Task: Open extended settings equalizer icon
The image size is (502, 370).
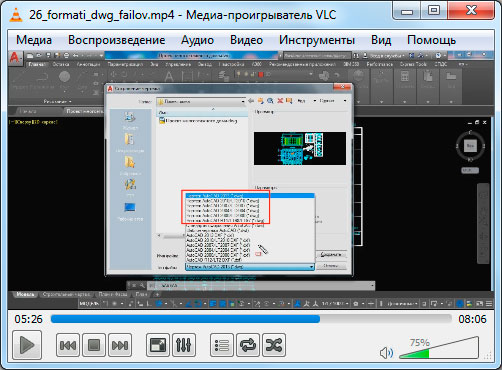Action: [184, 345]
